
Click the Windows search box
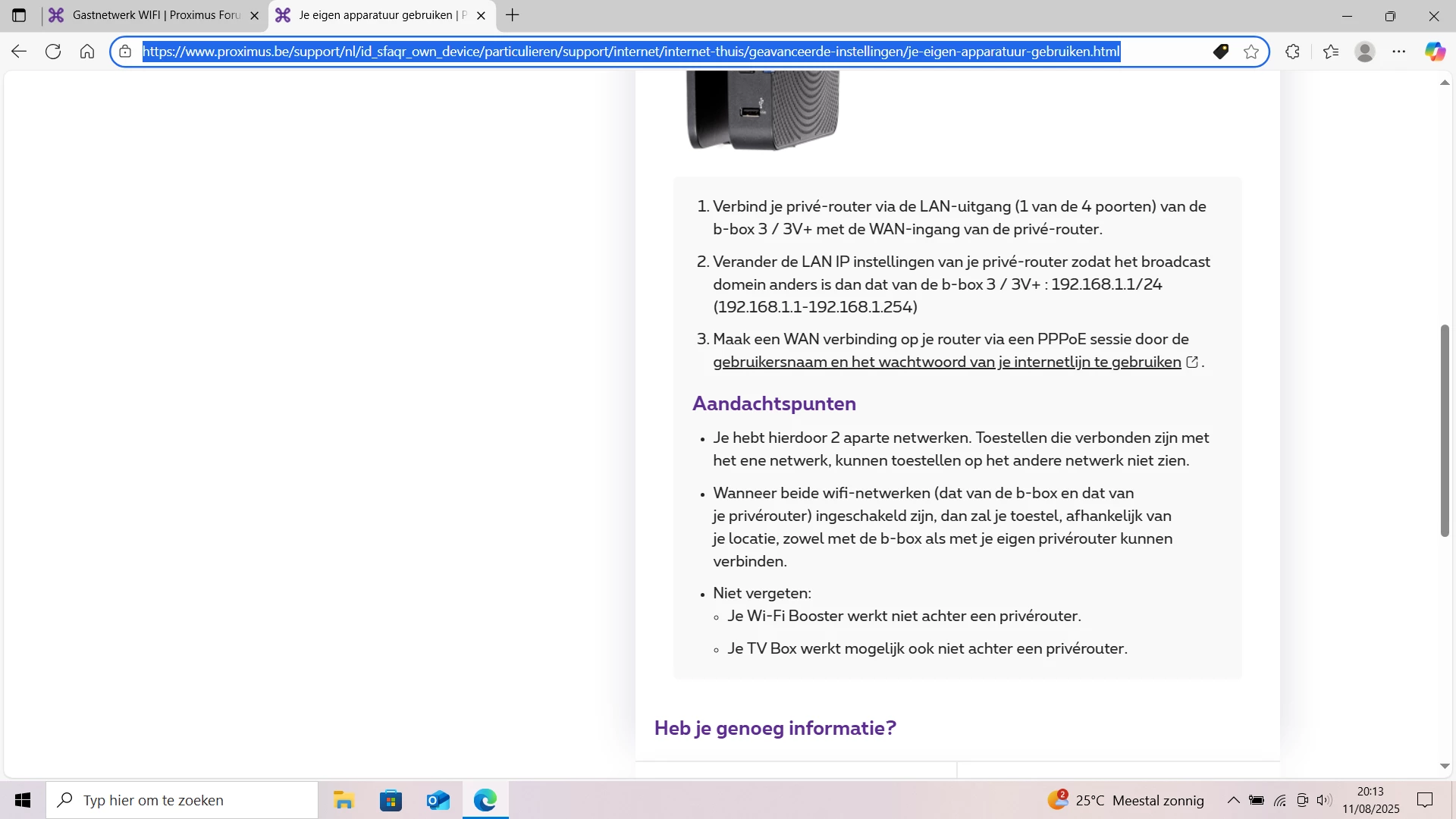tap(182, 800)
